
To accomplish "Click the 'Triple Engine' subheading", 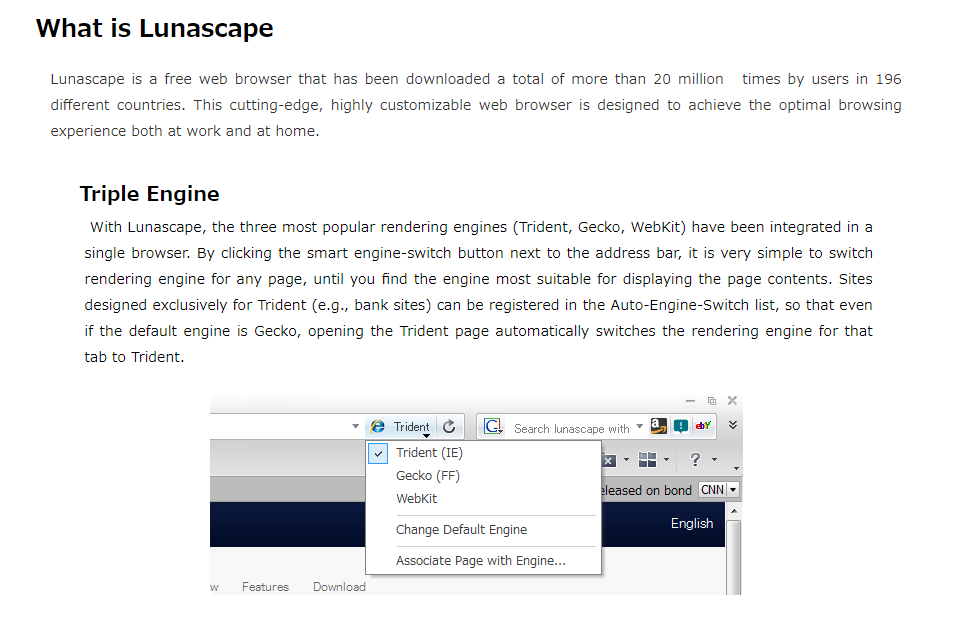I will [150, 193].
